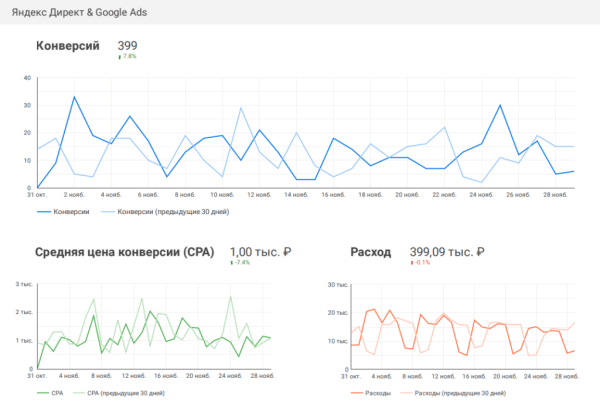Toggle the Конверсии legend series

pos(72,212)
